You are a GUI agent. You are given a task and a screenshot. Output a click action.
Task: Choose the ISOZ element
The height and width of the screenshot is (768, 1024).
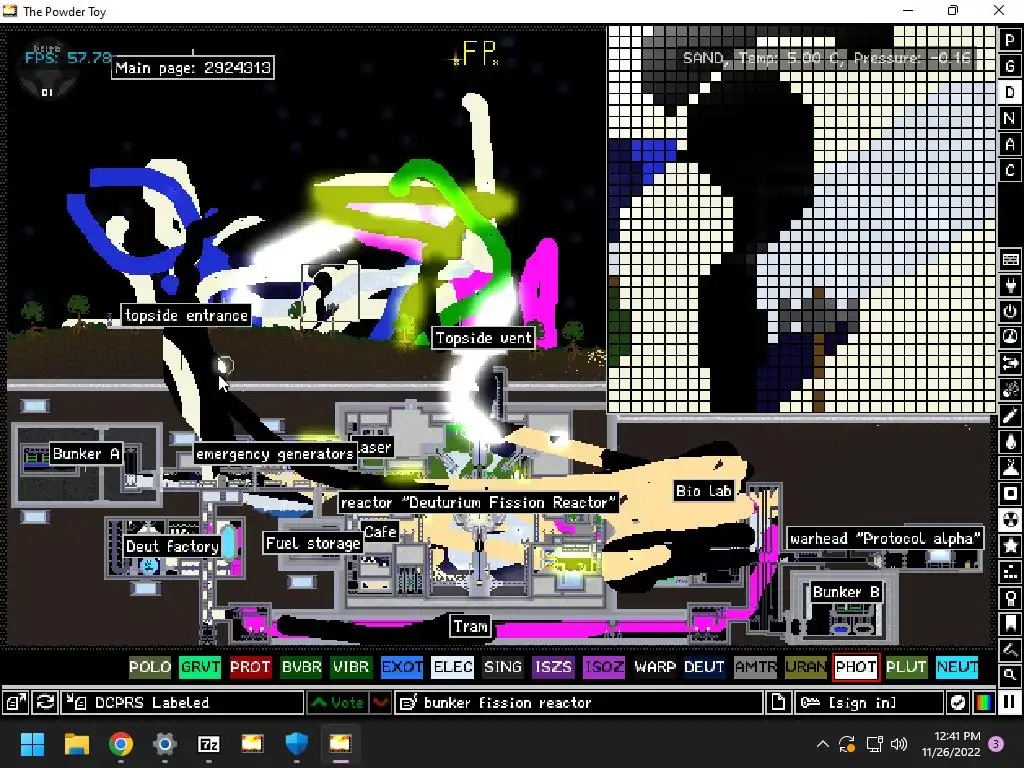[x=603, y=667]
